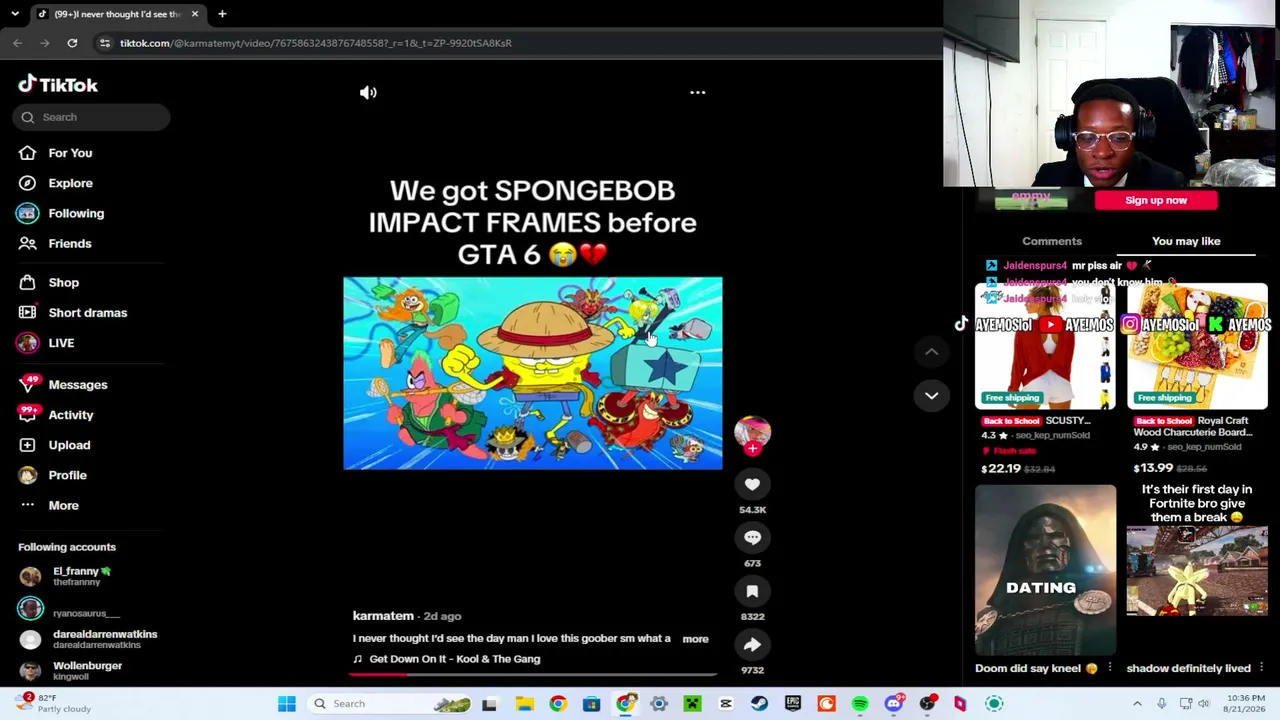
Task: Open the TikTok logo home link
Action: click(58, 85)
